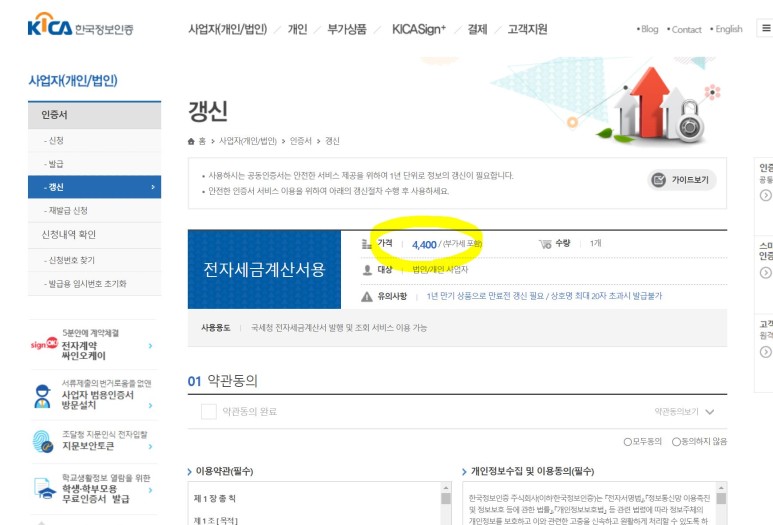Screen dimensions: 773x525
Task: Select 신청번호 찾기 in the sidebar
Action: click(94, 260)
